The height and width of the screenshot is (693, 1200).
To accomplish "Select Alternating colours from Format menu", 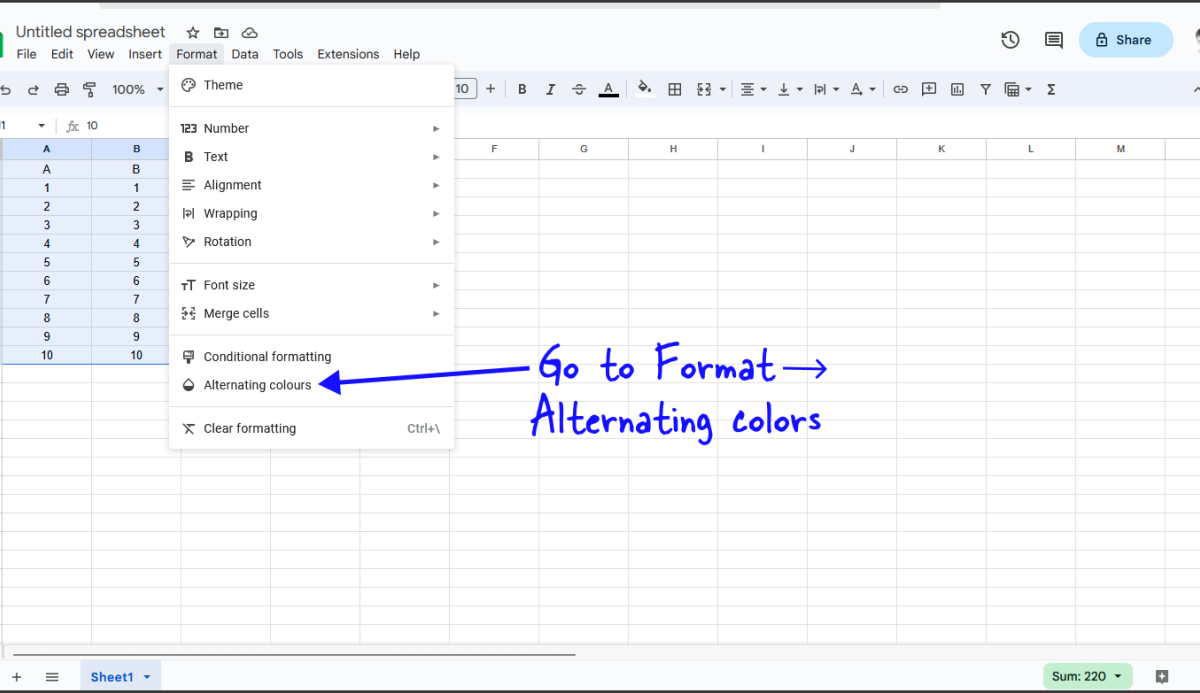I will [x=257, y=385].
